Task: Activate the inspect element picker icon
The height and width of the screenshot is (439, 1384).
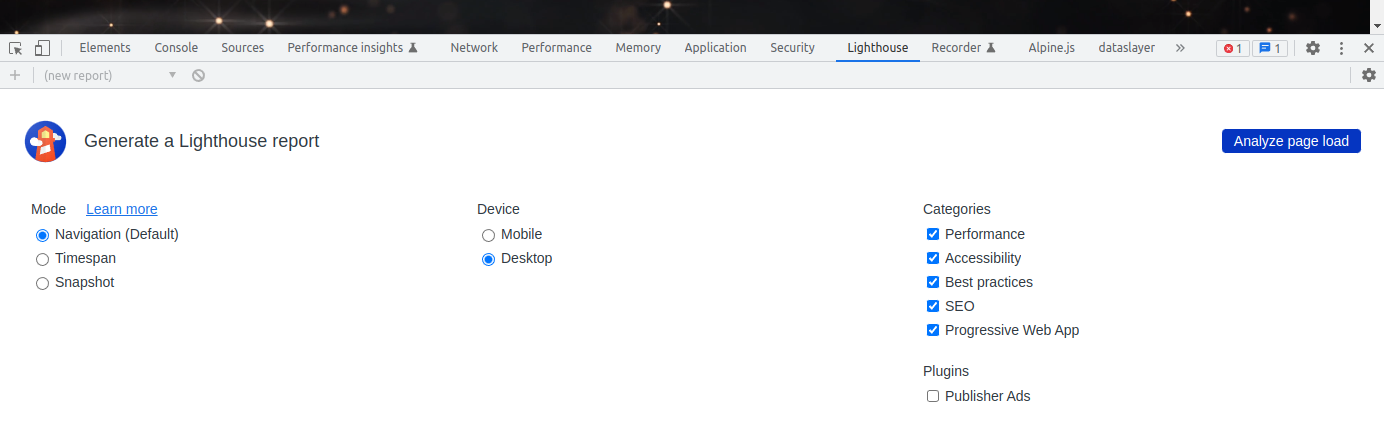Action: tap(15, 48)
